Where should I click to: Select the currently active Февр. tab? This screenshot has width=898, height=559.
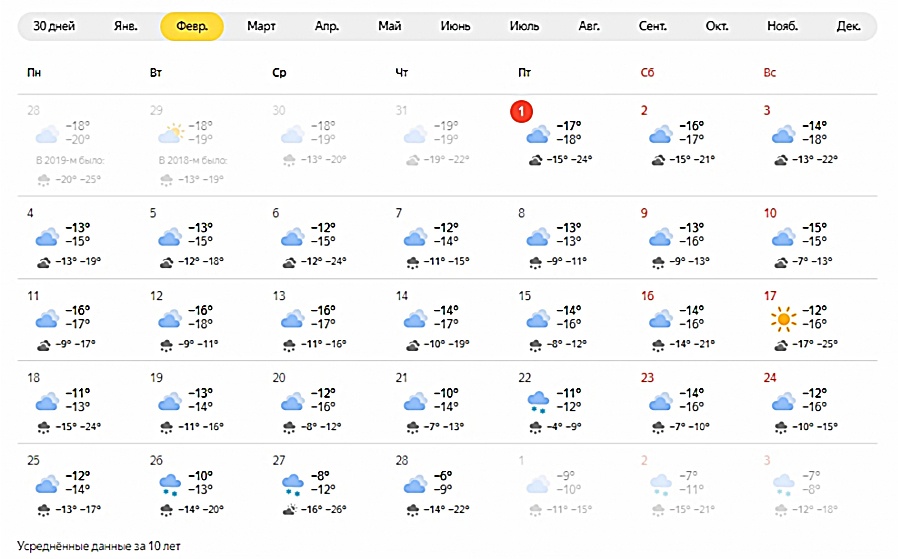(x=191, y=26)
